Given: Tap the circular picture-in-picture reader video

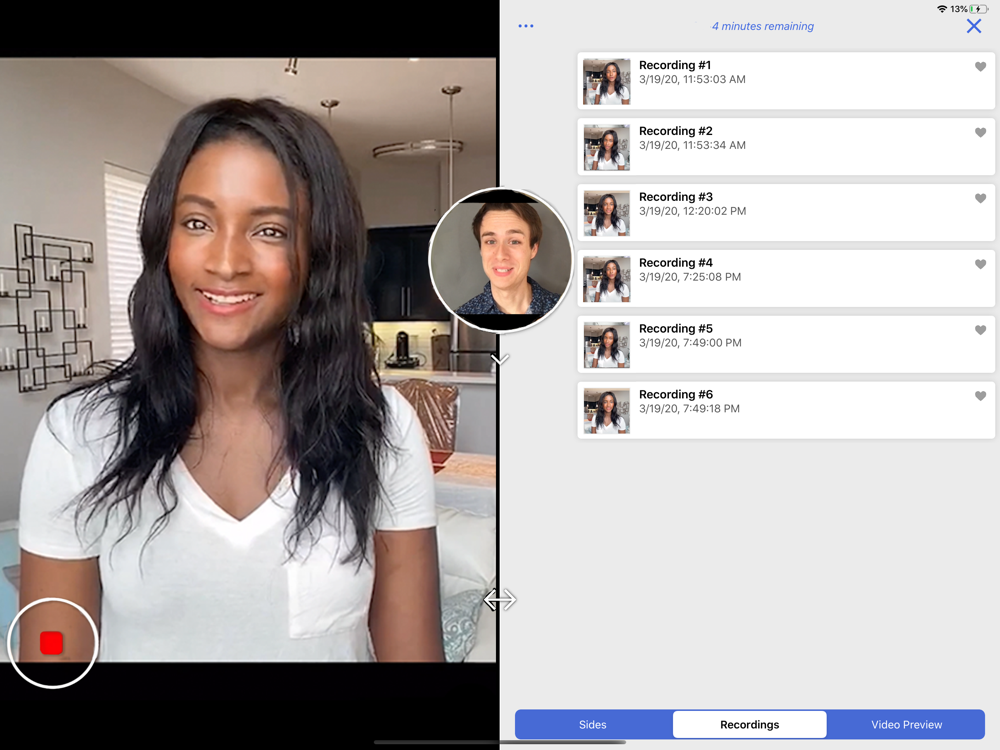Looking at the screenshot, I should (501, 260).
